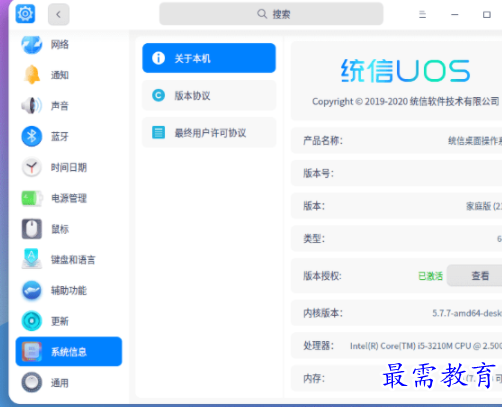The image size is (504, 407).
Task: Open the title bar hamburger menu
Action: point(422,14)
